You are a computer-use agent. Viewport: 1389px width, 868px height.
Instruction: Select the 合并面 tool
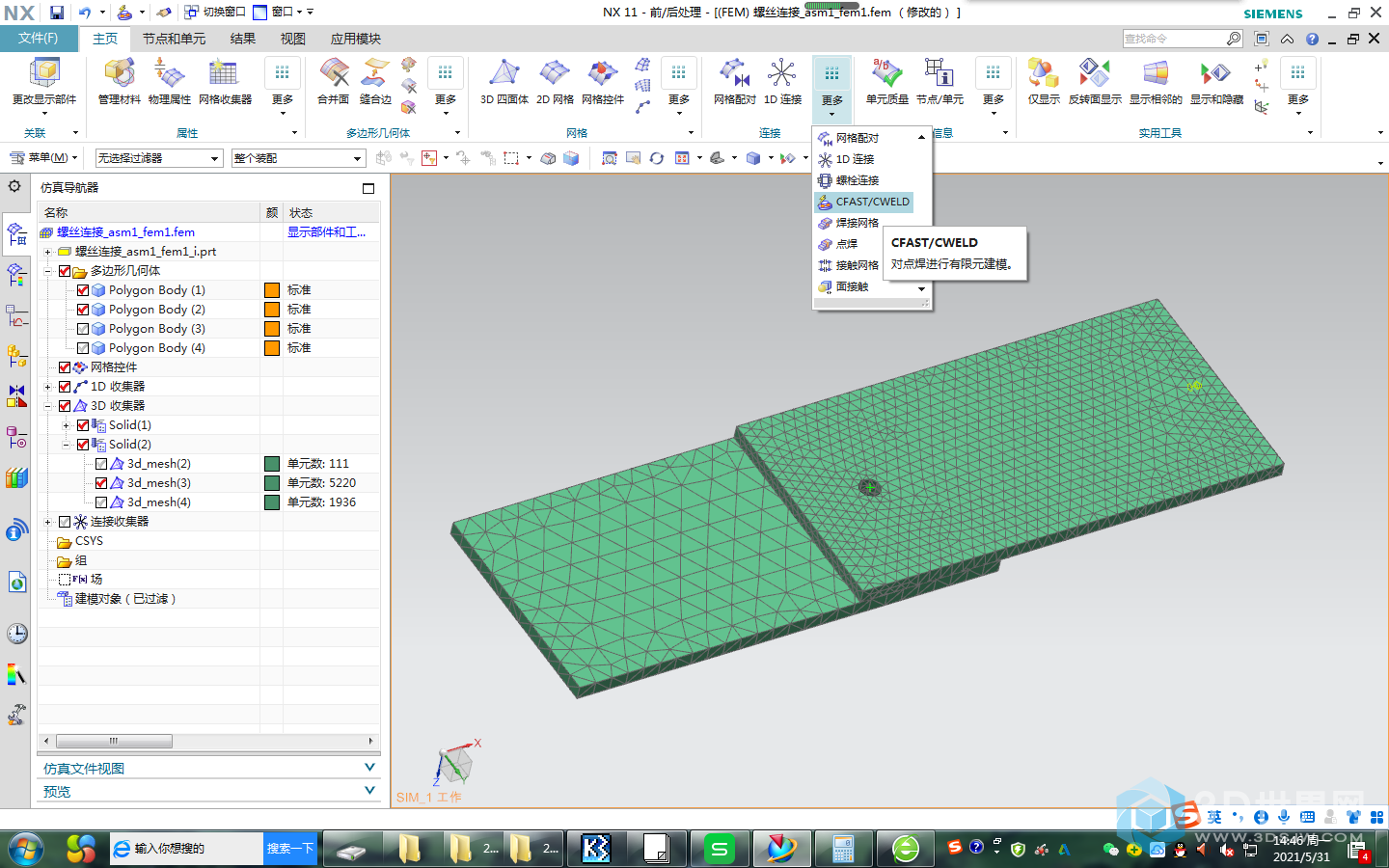point(334,73)
